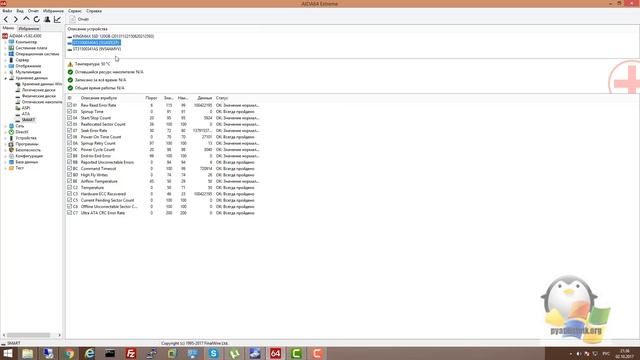Toggle the Raw Read Error Rate checkbox
The width and height of the screenshot is (640, 360).
pyautogui.click(x=69, y=105)
